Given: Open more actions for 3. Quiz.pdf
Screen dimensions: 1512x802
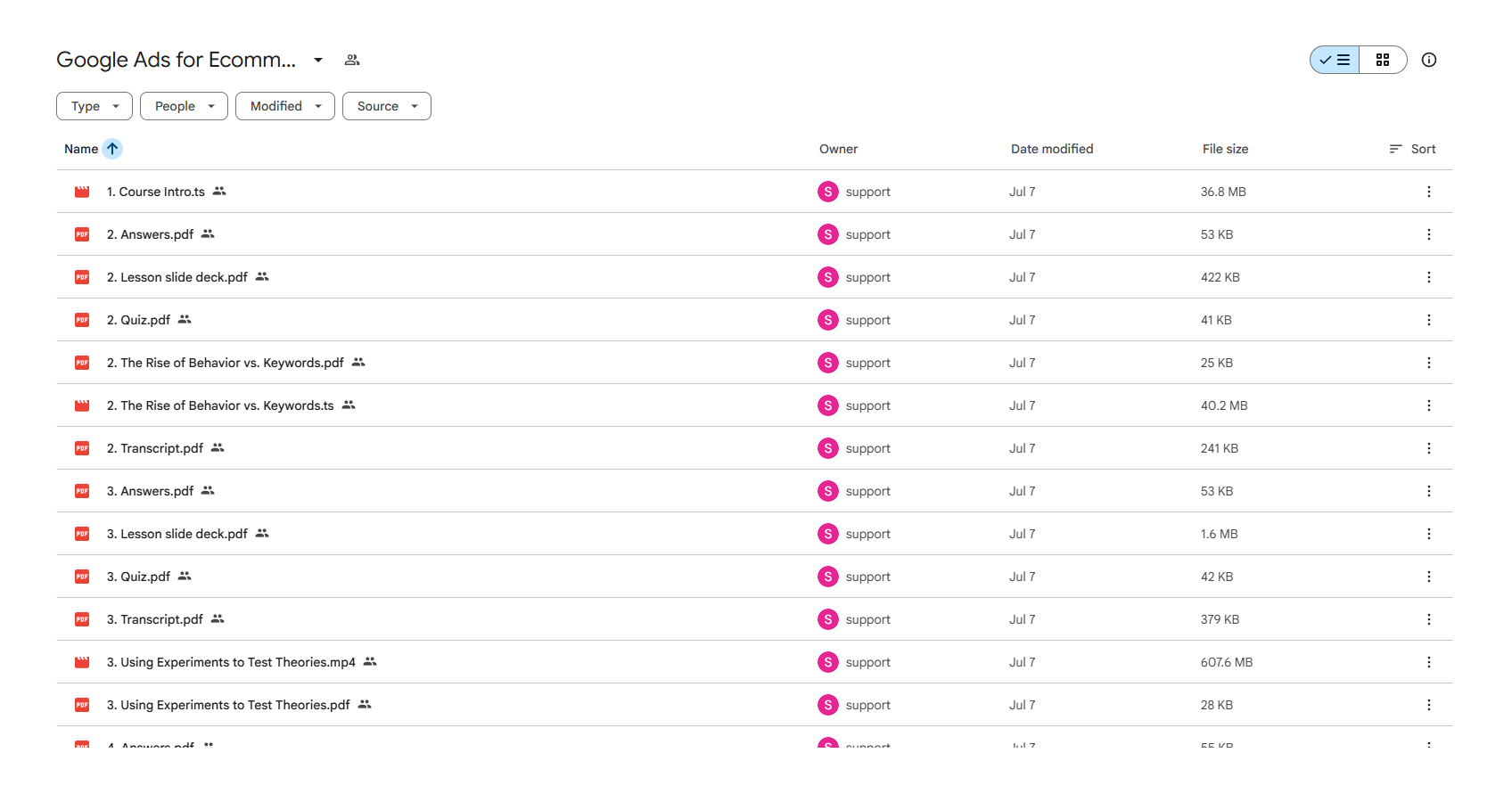Looking at the screenshot, I should [1429, 577].
